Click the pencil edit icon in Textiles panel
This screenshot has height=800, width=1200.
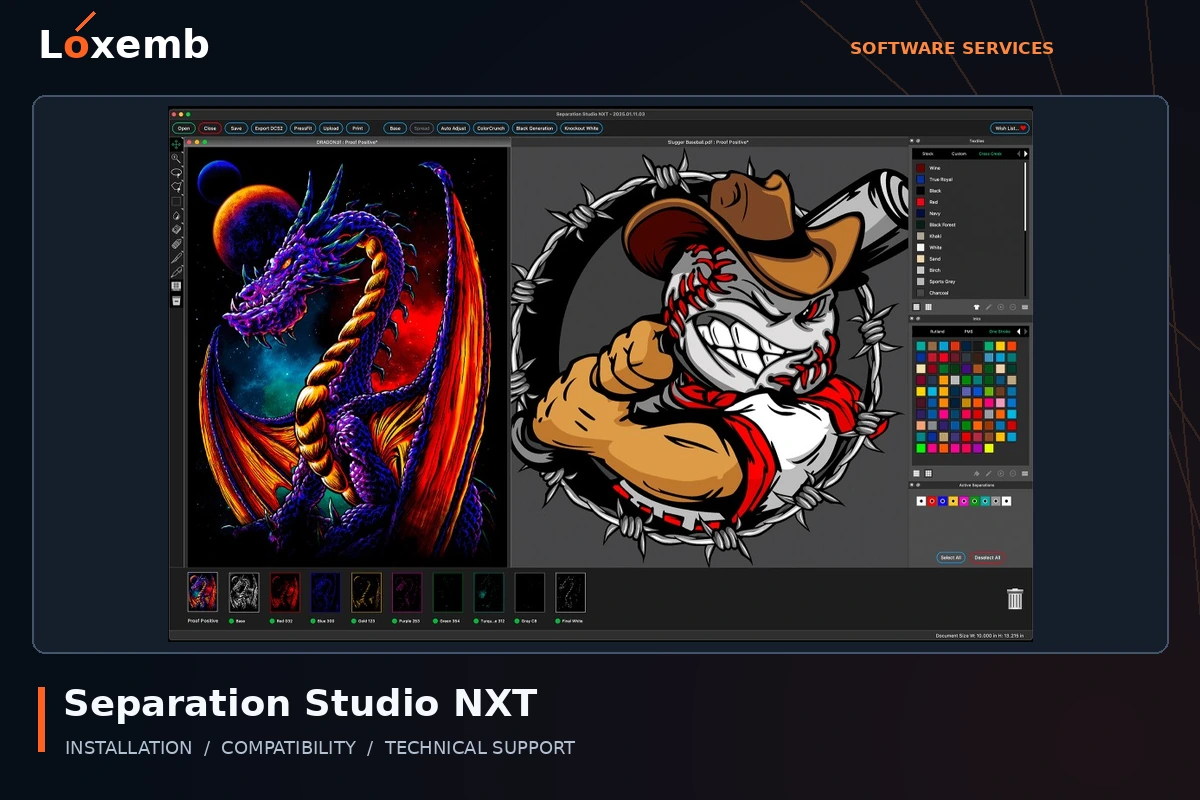[988, 307]
